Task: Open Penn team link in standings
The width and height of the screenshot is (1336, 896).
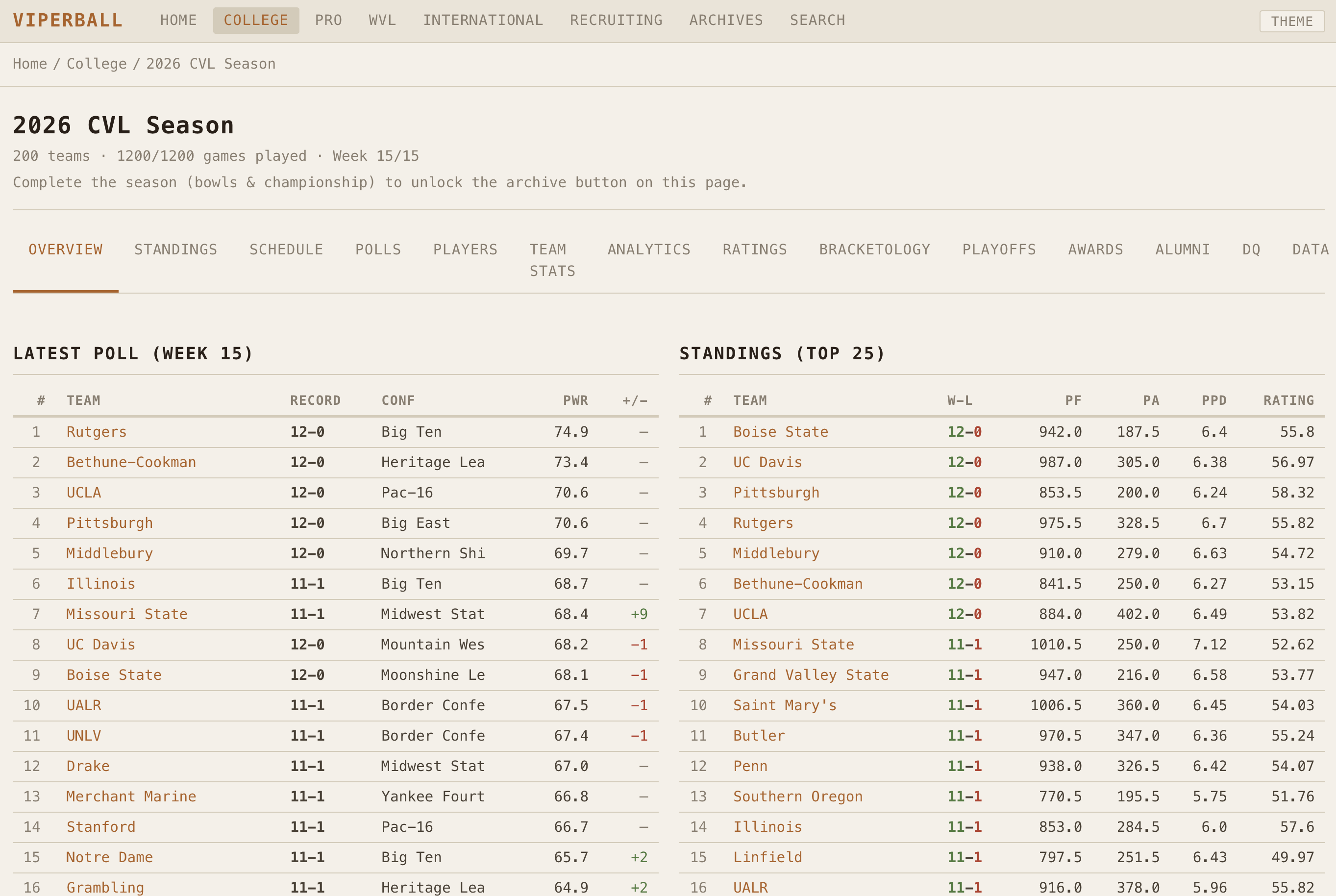Action: (750, 766)
